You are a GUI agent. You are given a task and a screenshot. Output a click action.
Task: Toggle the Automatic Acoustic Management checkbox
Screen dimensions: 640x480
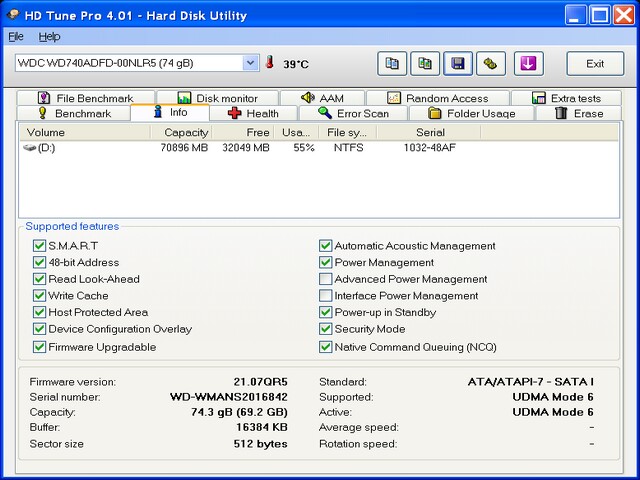(325, 246)
